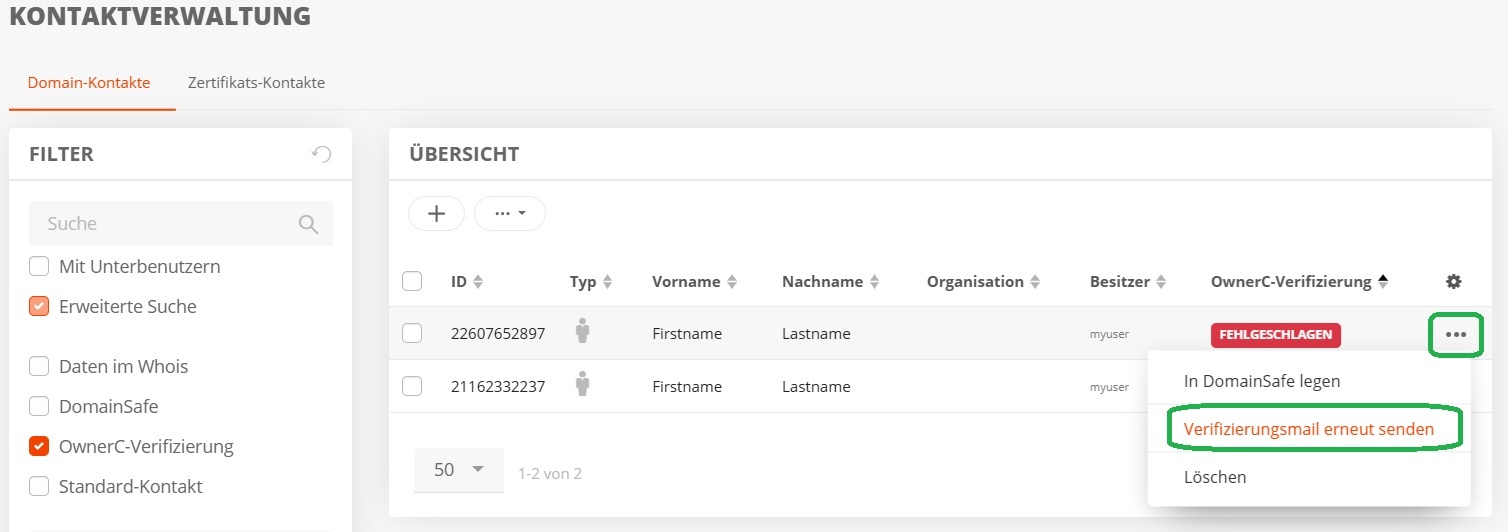Click the FEHLGESCHLAGEN status badge

pos(1276,334)
